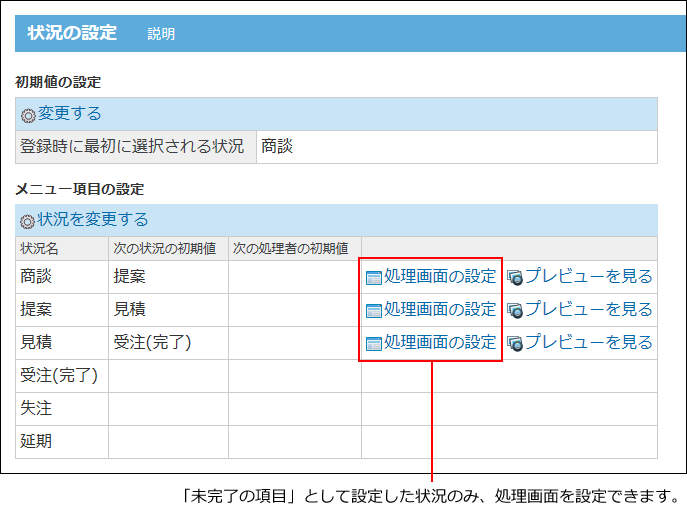The height and width of the screenshot is (512, 687).
Task: Click preview icon in 見積 row
Action: [515, 343]
